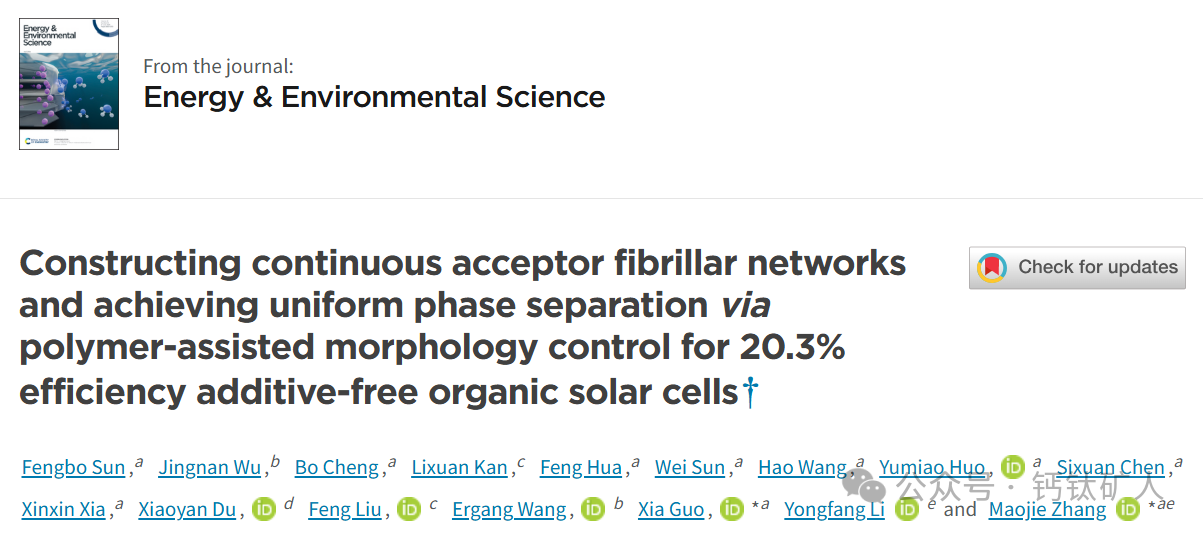The width and height of the screenshot is (1203, 534).
Task: Open the Energy & Environmental Science journal cover
Action: tap(69, 83)
